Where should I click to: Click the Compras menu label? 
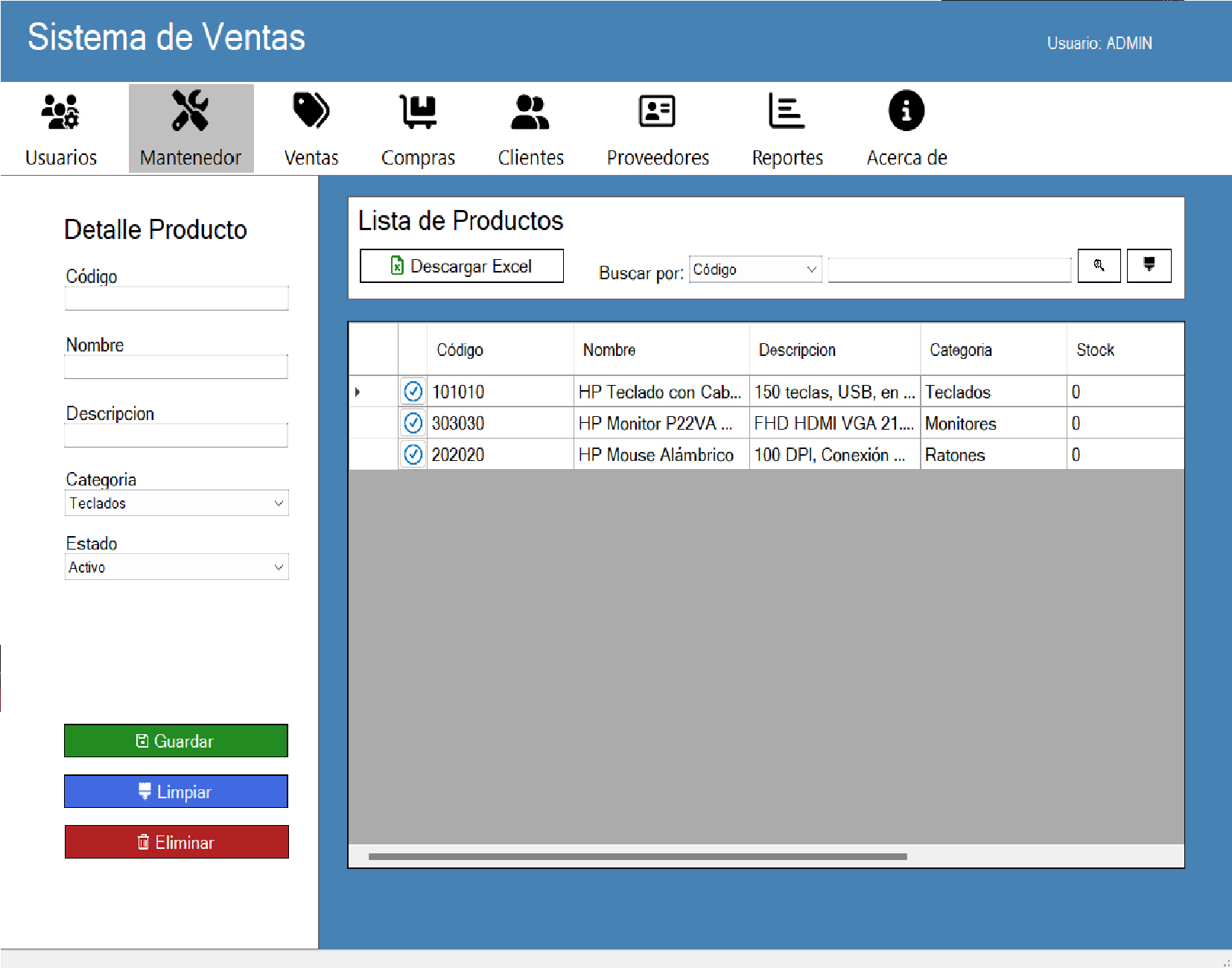418,159
